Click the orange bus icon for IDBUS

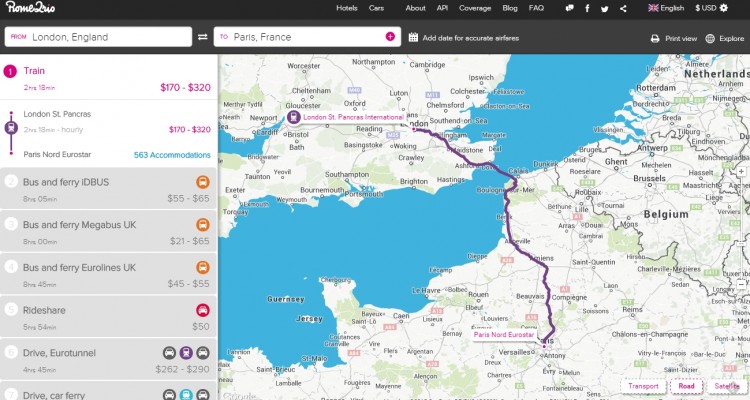202,182
